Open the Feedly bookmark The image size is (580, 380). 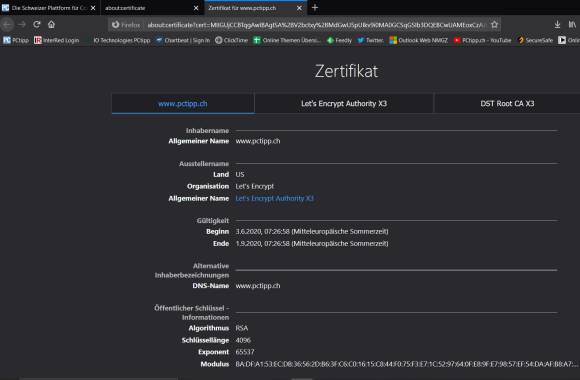(x=339, y=40)
